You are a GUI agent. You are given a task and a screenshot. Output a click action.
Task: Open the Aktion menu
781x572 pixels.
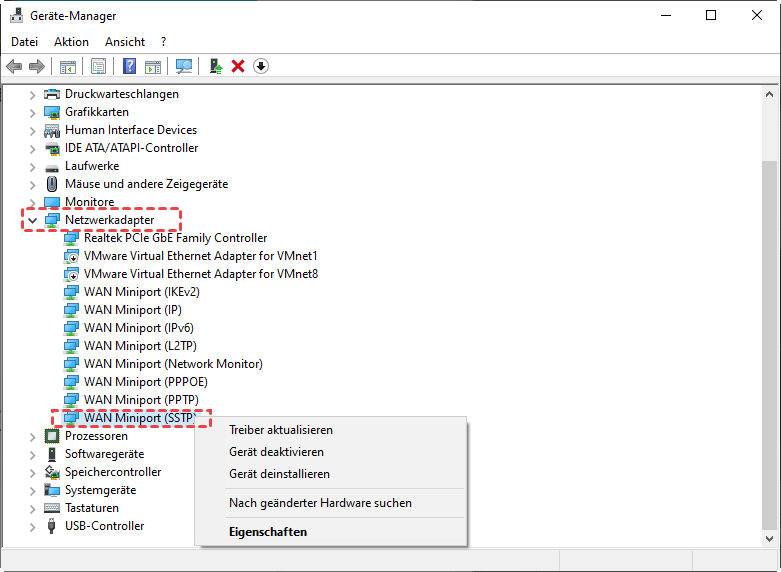(x=71, y=42)
